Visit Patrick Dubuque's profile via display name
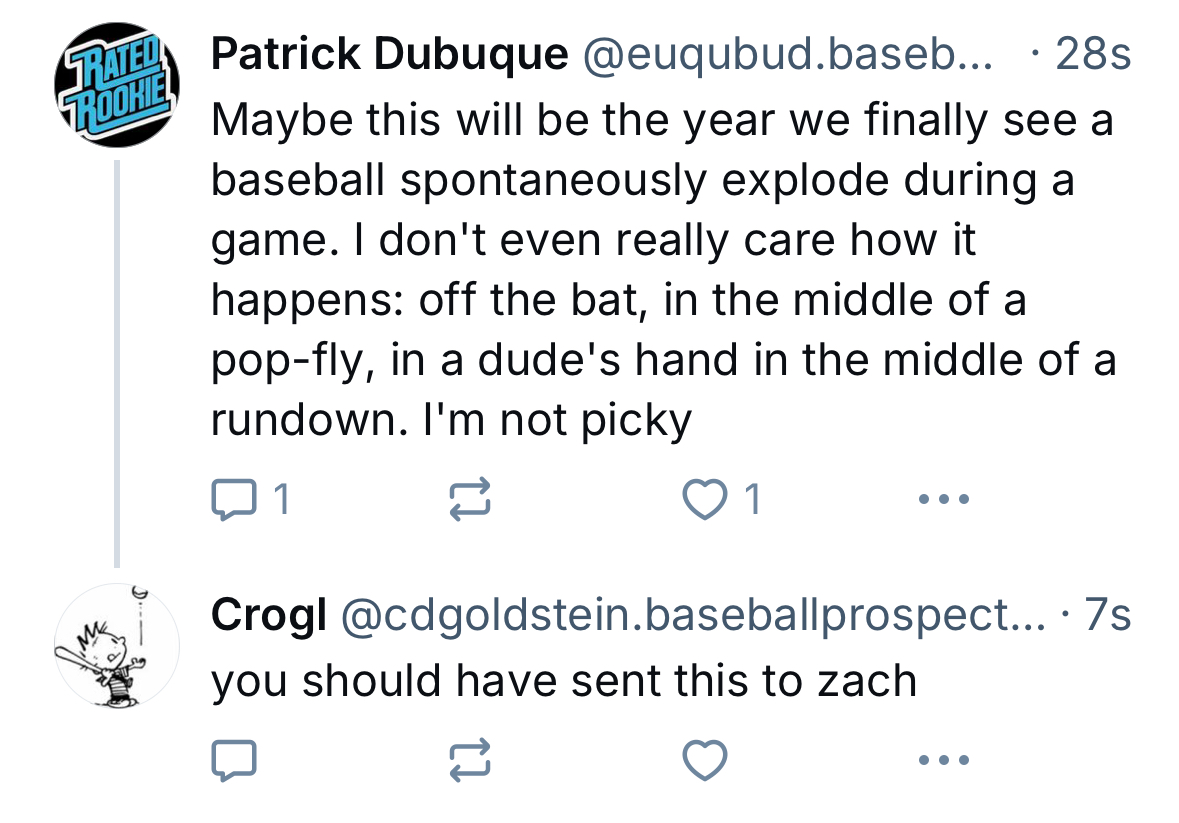Image resolution: width=1179 pixels, height=823 pixels. (389, 55)
